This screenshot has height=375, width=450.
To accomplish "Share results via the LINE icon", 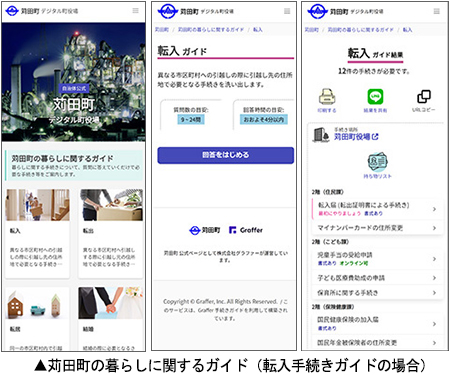I will tap(375, 97).
